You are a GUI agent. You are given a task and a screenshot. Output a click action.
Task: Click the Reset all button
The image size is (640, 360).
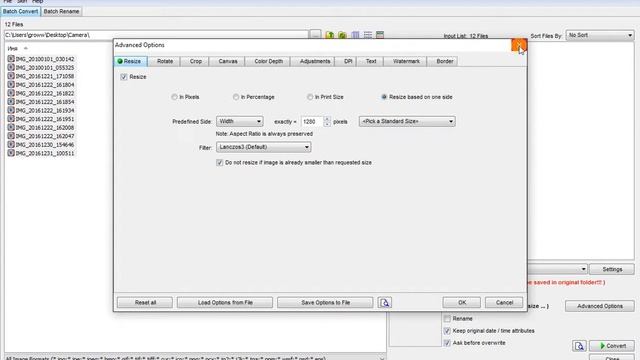[x=145, y=302]
